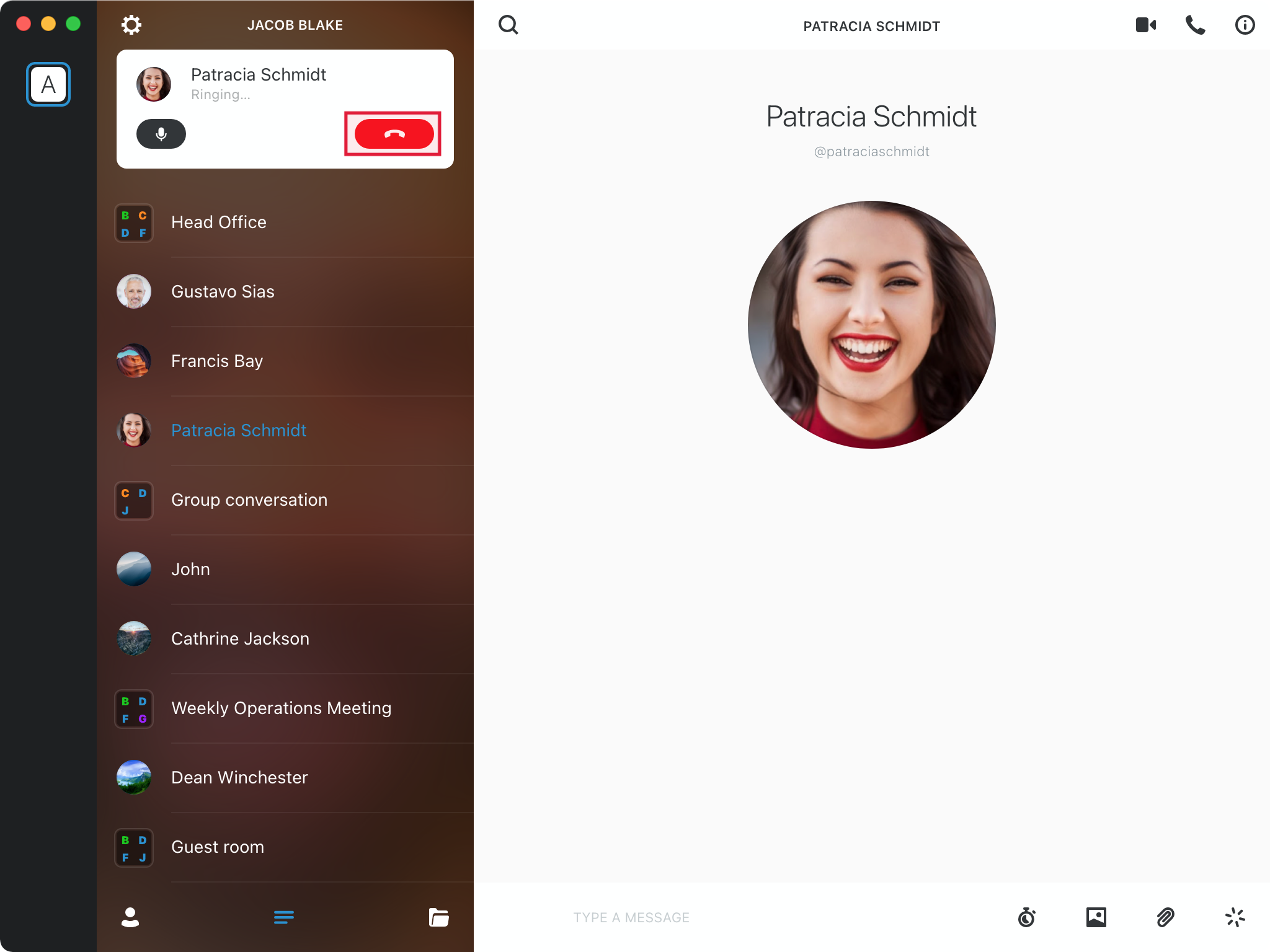
Task: Open search in conversation header
Action: [x=508, y=25]
